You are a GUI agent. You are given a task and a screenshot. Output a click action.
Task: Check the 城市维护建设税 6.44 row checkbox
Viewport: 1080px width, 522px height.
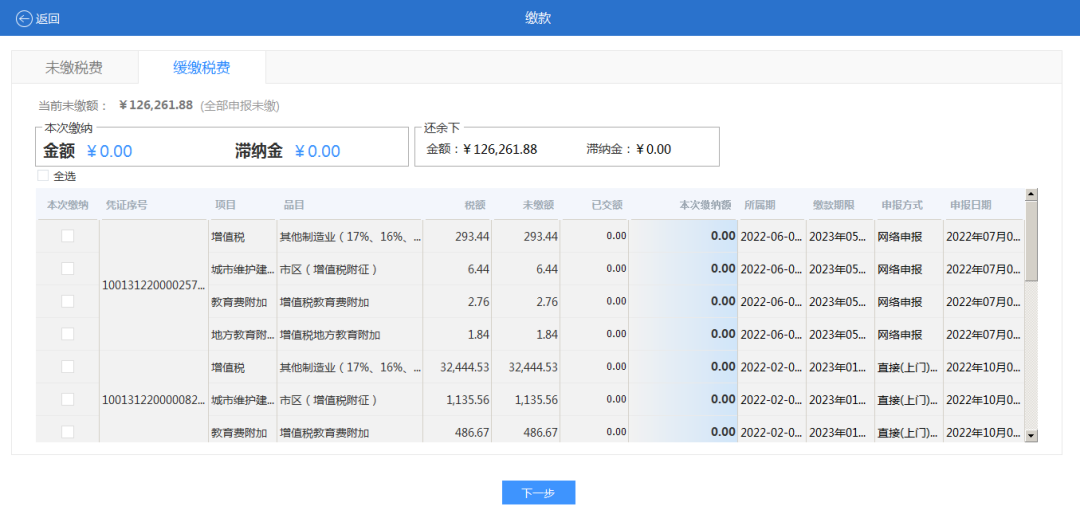[x=68, y=269]
